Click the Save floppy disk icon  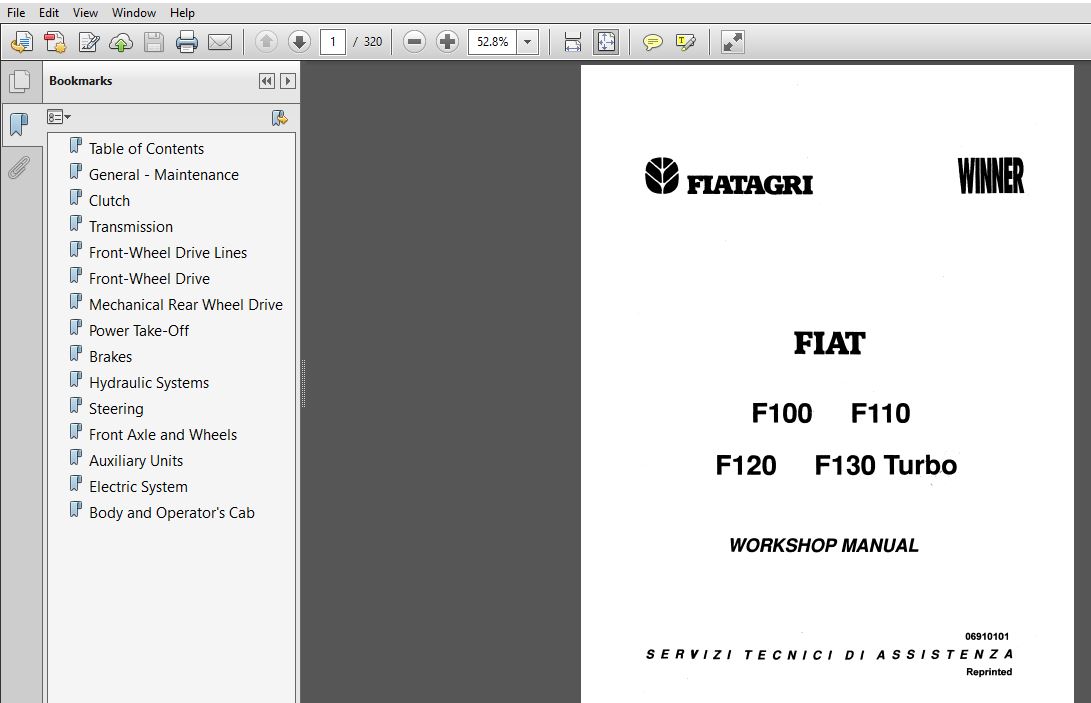click(x=154, y=42)
